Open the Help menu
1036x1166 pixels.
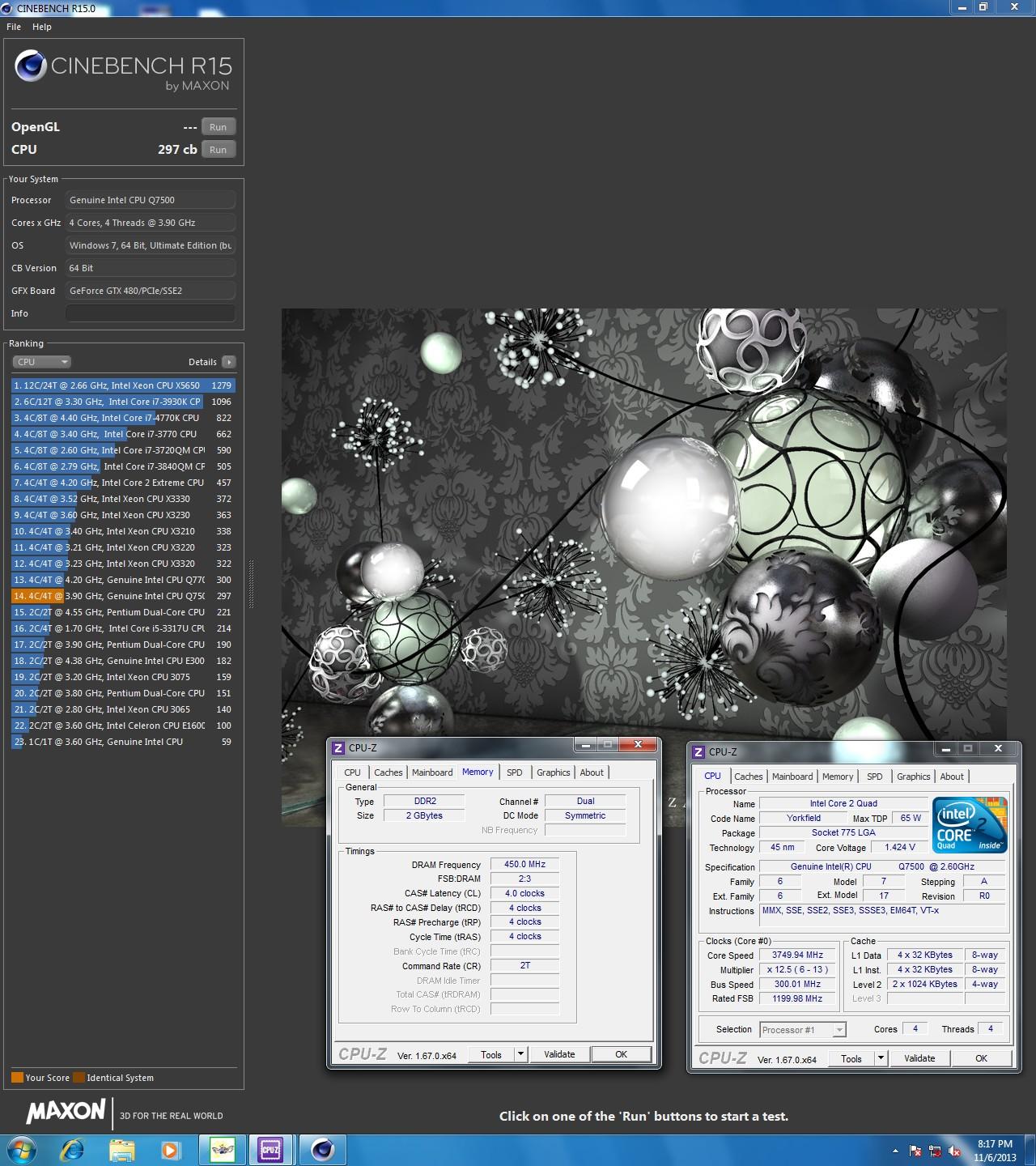click(x=42, y=27)
